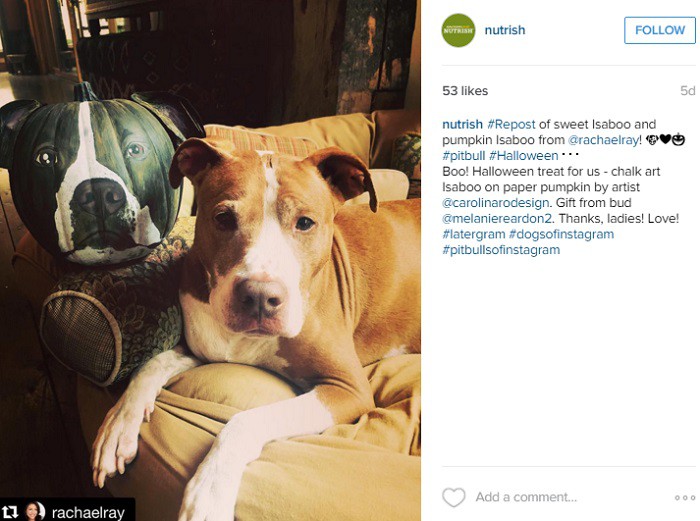Screen dimensions: 700x521
Task: Open the @melaniereardon2 mention
Action: coord(497,218)
